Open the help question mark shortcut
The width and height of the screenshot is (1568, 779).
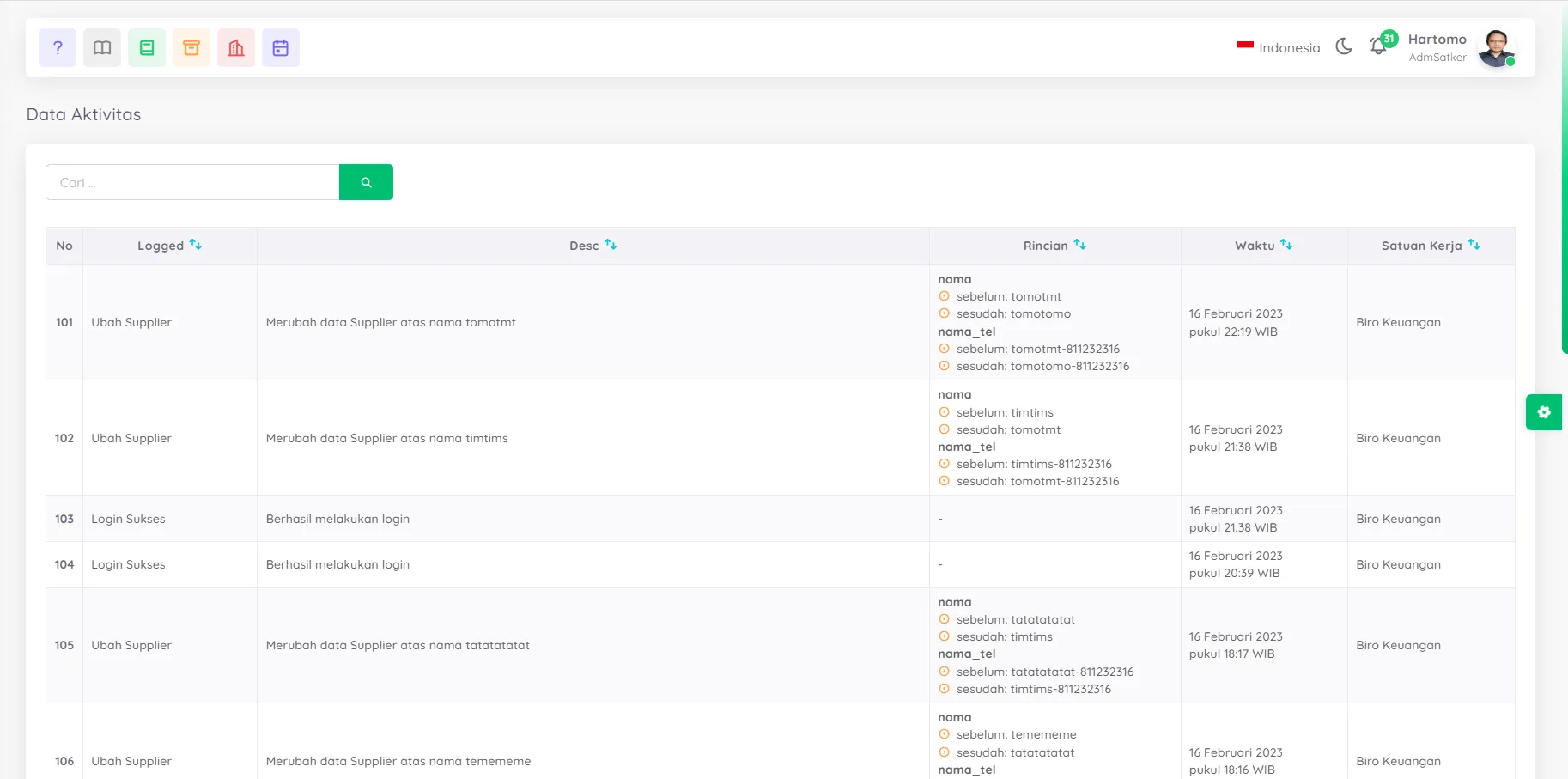click(x=58, y=48)
